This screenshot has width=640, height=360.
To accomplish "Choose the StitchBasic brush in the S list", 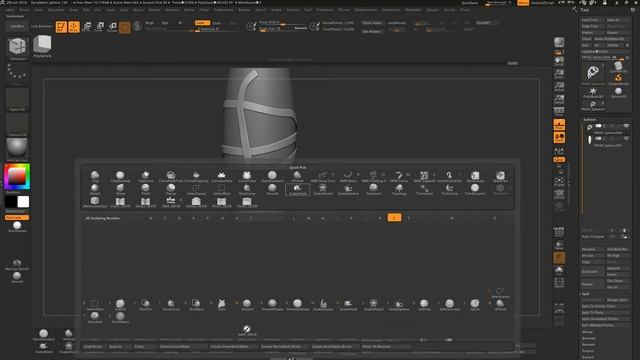I will click(x=120, y=317).
